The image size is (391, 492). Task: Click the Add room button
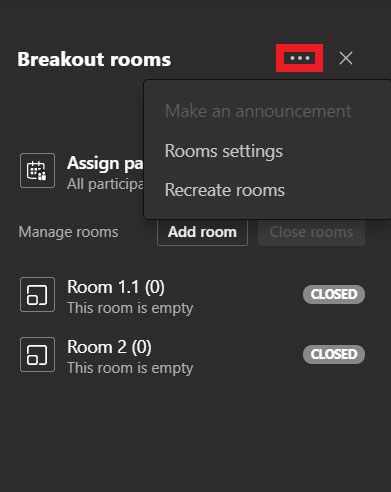coord(202,232)
